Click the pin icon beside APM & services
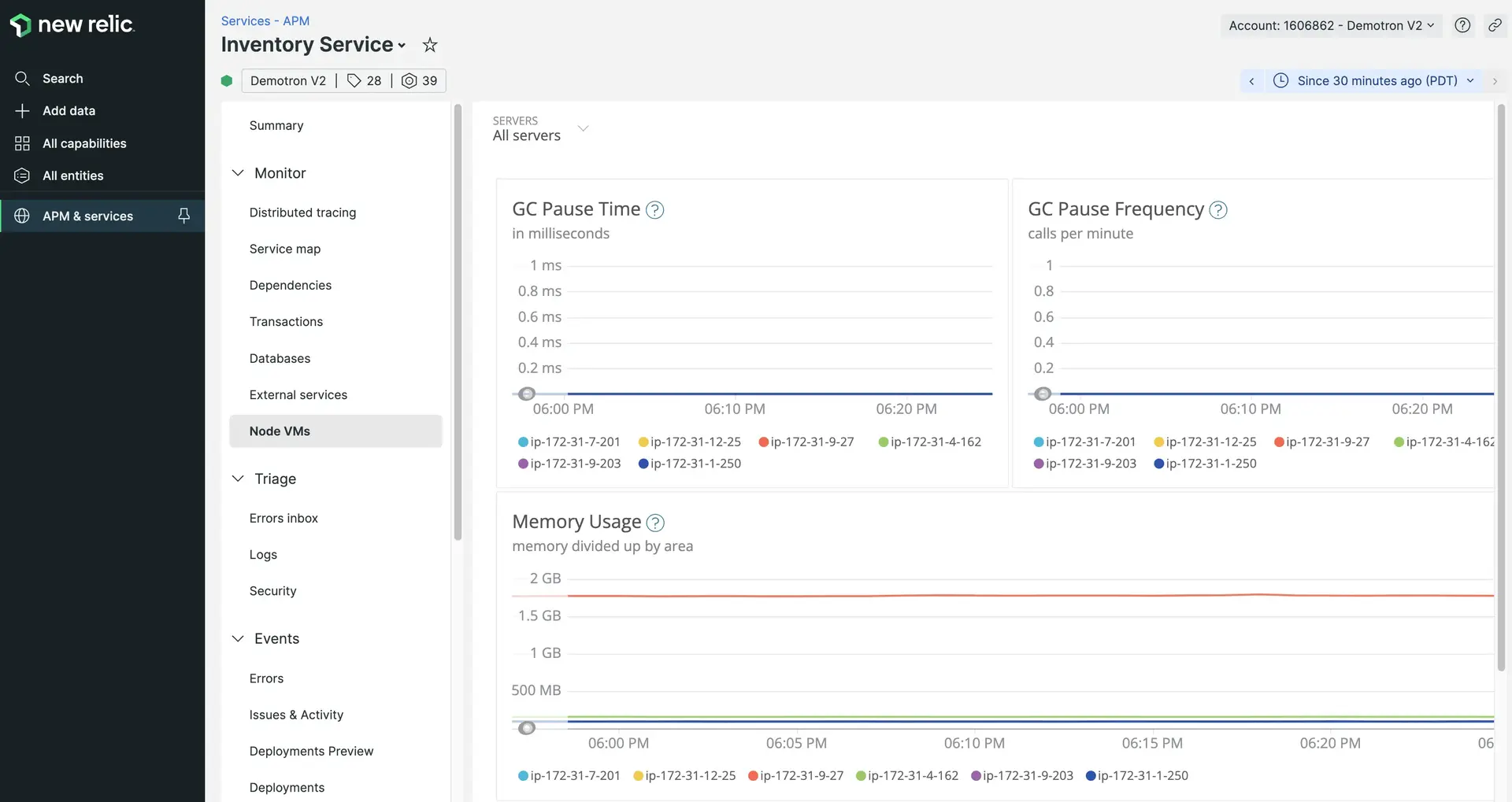The width and height of the screenshot is (1512, 802). click(183, 216)
